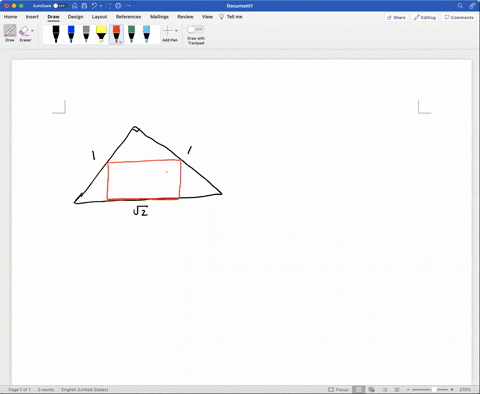This screenshot has height=394, width=480.
Task: Choose the light blue pen
Action: click(x=146, y=34)
